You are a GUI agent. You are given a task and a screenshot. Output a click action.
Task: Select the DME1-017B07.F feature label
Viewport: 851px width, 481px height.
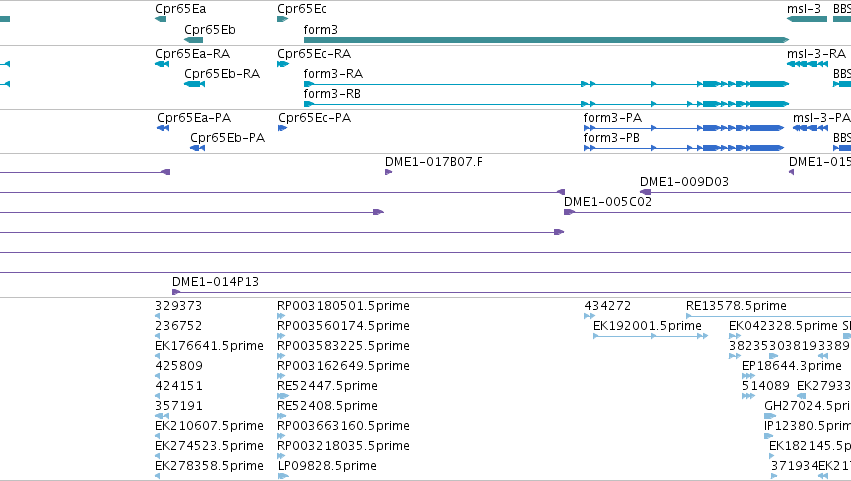(x=434, y=162)
